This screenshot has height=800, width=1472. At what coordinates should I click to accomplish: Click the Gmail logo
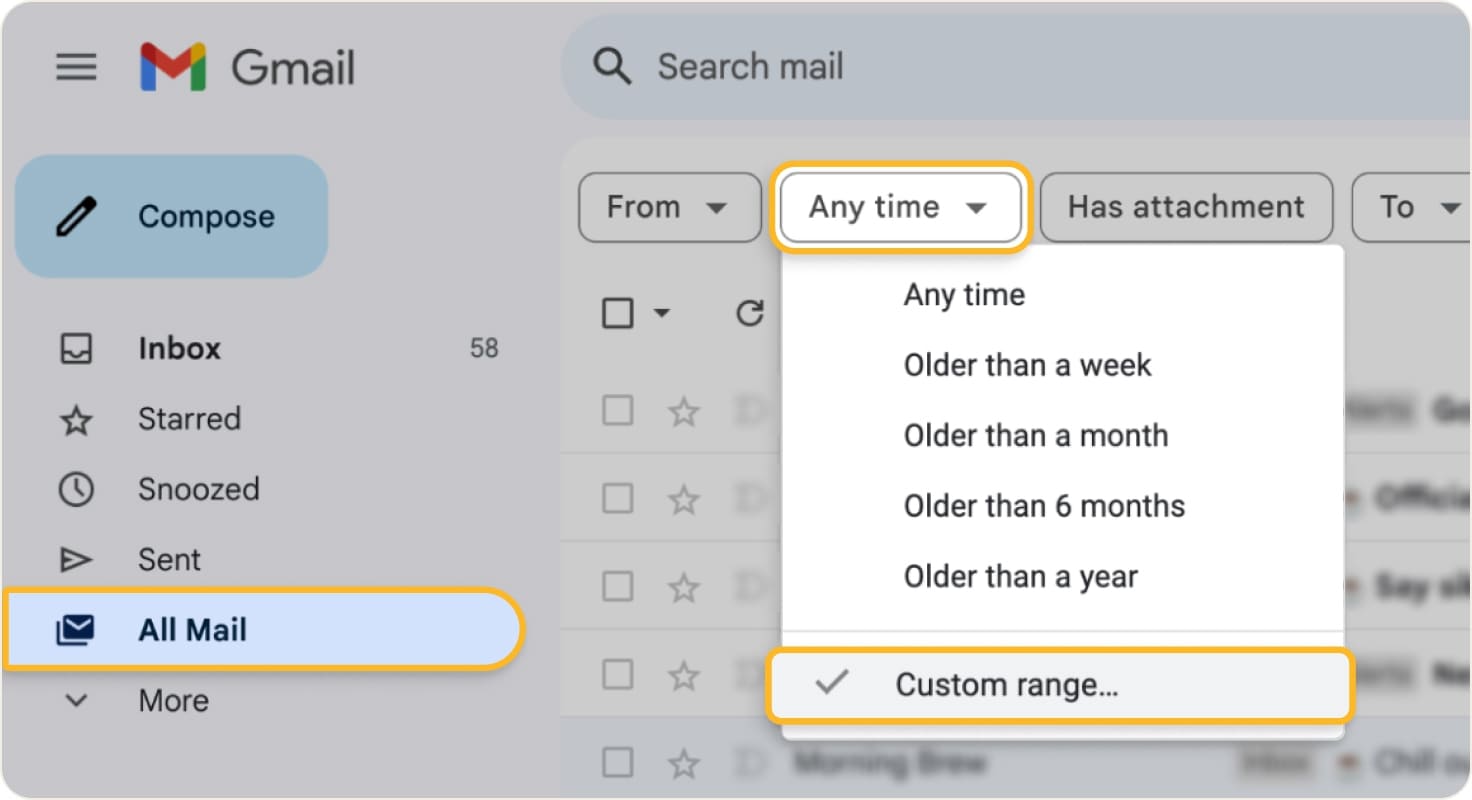245,66
